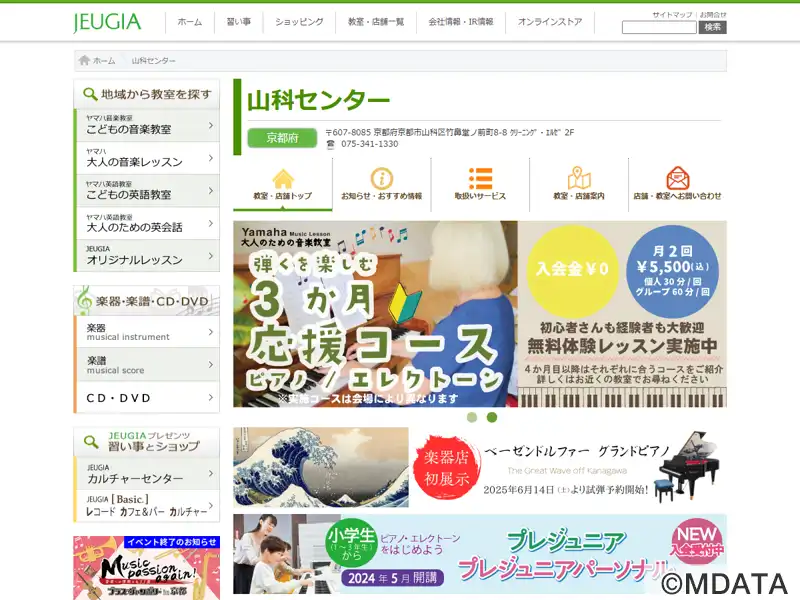Select the first carousel slide dot
Viewport: 800px width, 600px height.
point(472,417)
